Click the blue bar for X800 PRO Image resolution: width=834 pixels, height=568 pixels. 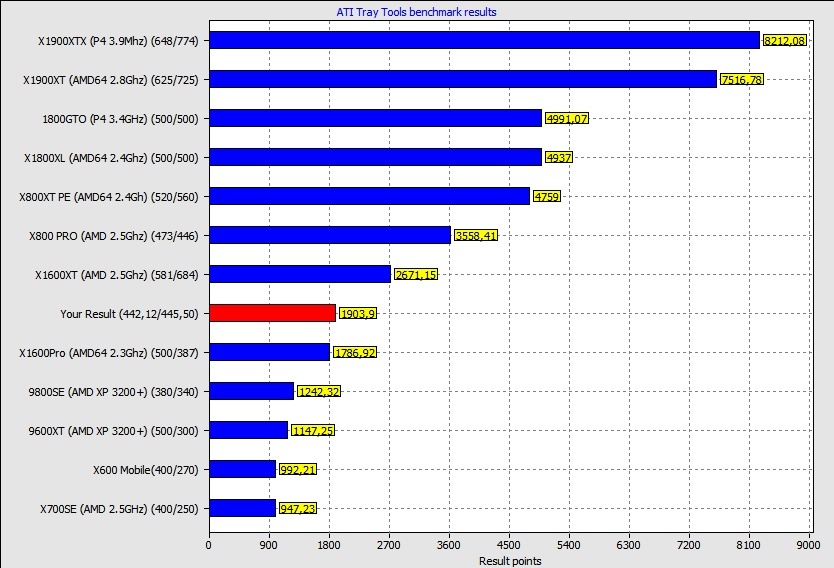click(330, 235)
